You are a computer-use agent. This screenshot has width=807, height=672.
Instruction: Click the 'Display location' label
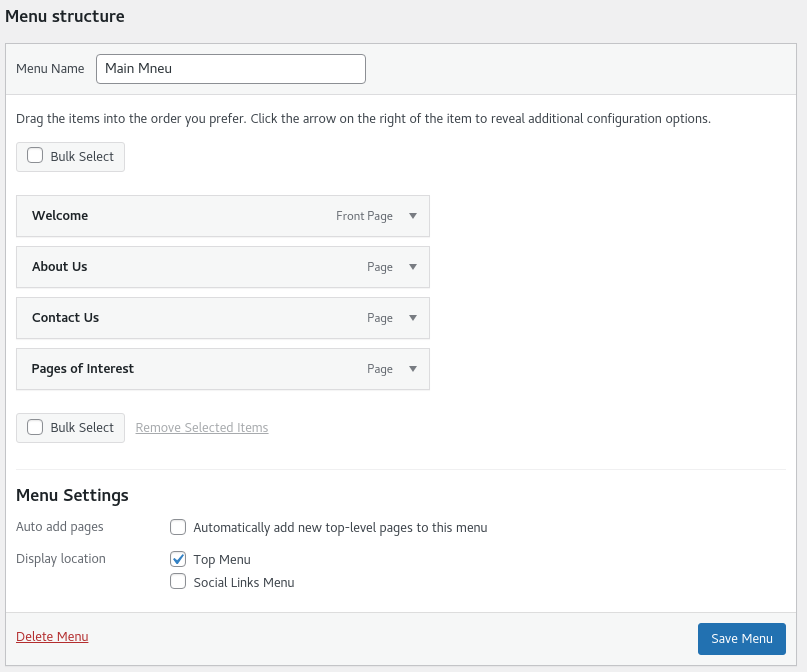coord(61,559)
